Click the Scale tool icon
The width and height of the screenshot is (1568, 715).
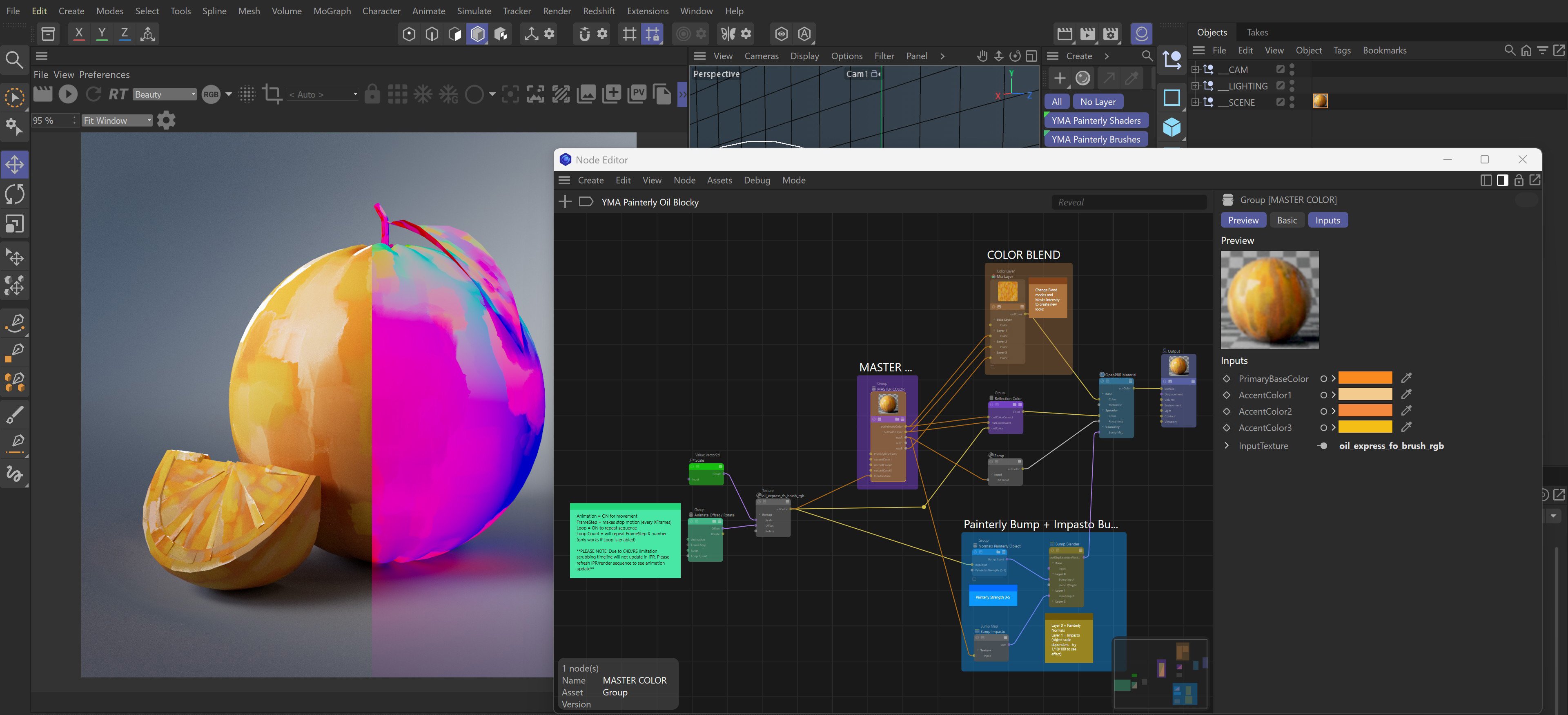point(15,224)
